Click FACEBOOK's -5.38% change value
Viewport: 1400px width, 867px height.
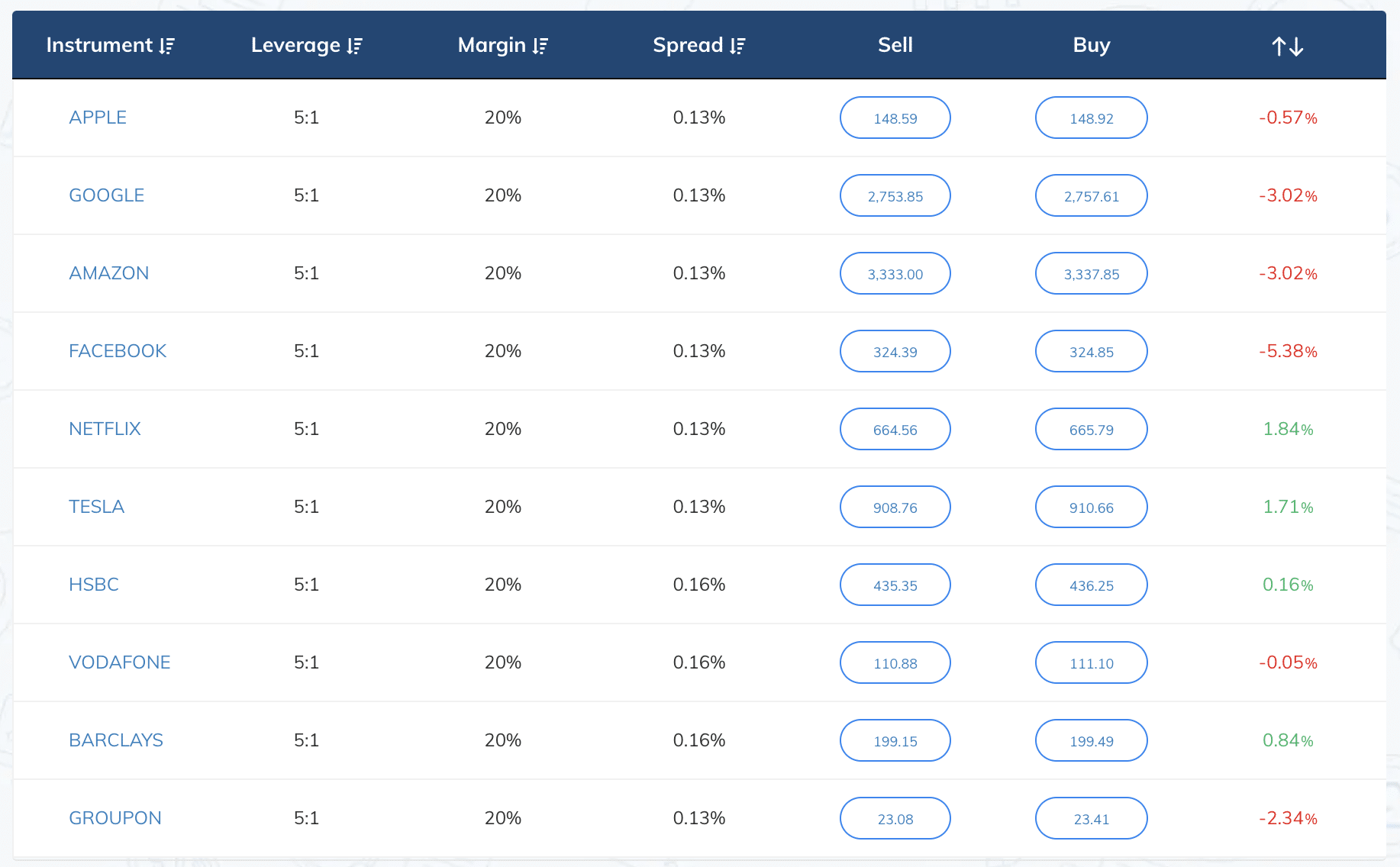[1288, 351]
